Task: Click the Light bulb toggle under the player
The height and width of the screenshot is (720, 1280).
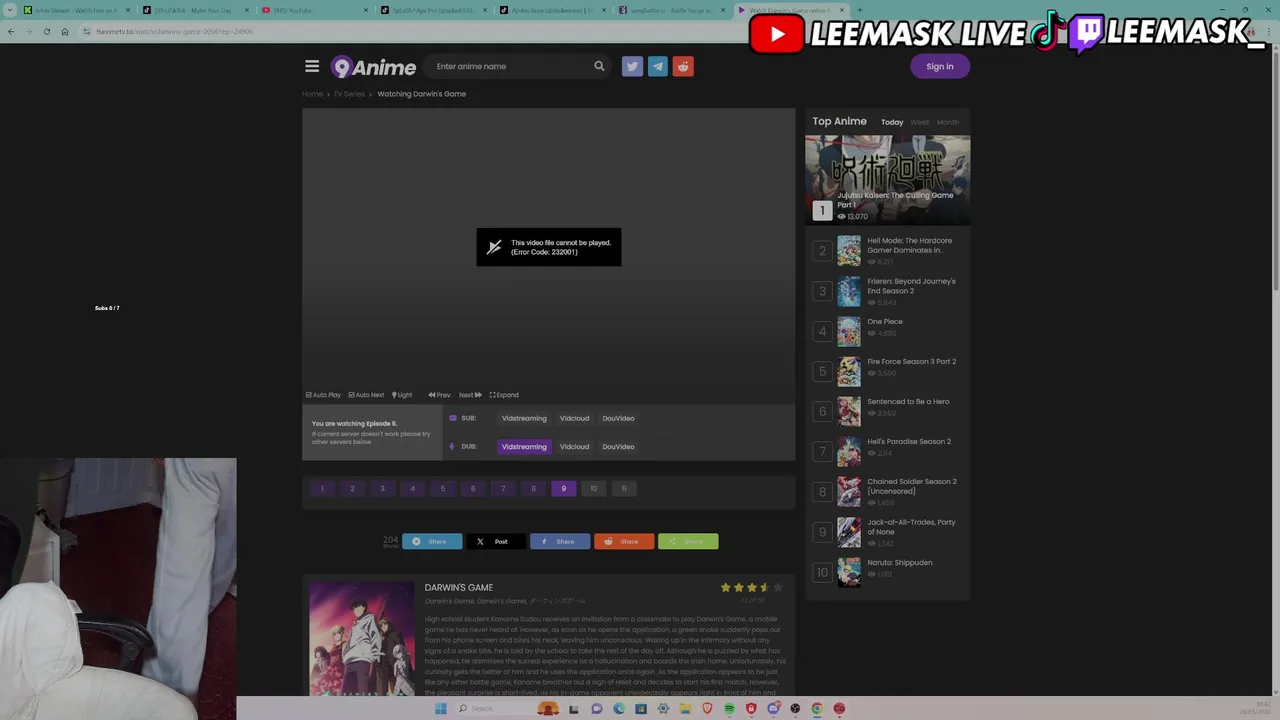Action: [402, 395]
